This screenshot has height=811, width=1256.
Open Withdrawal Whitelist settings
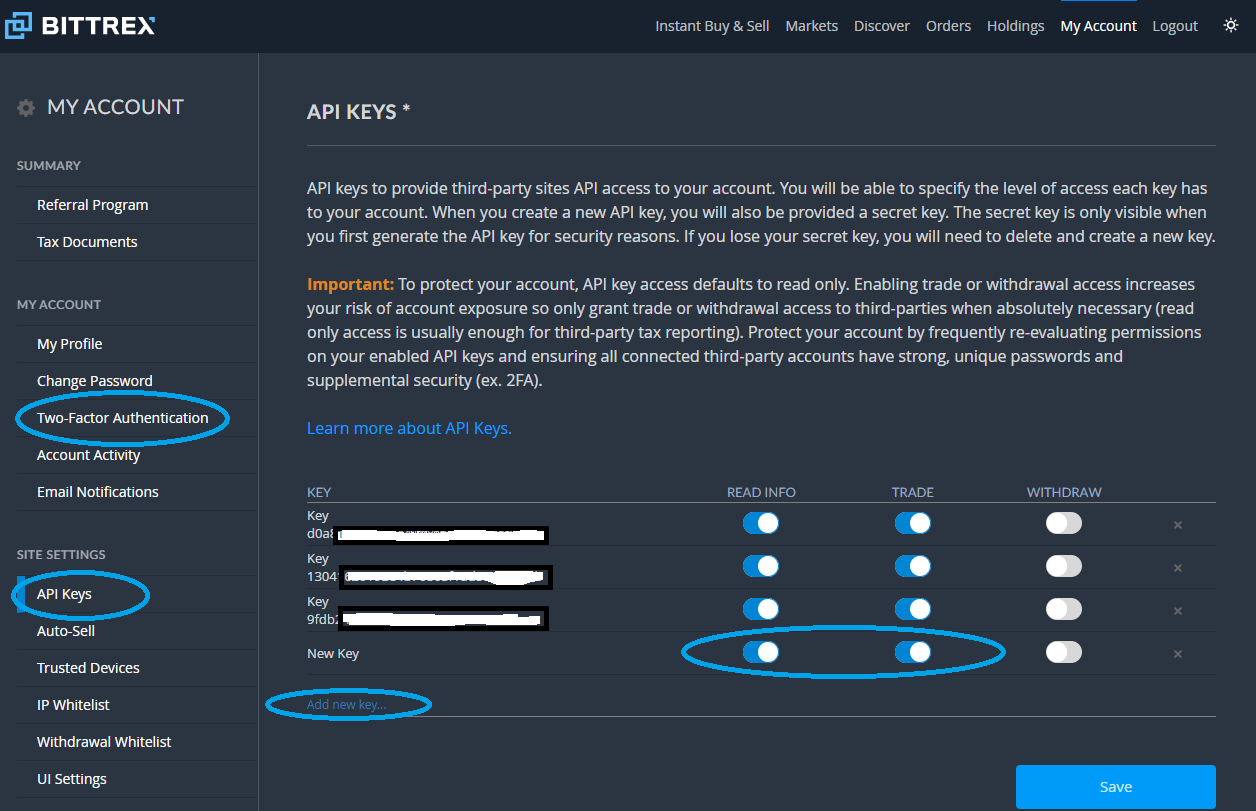(x=104, y=742)
